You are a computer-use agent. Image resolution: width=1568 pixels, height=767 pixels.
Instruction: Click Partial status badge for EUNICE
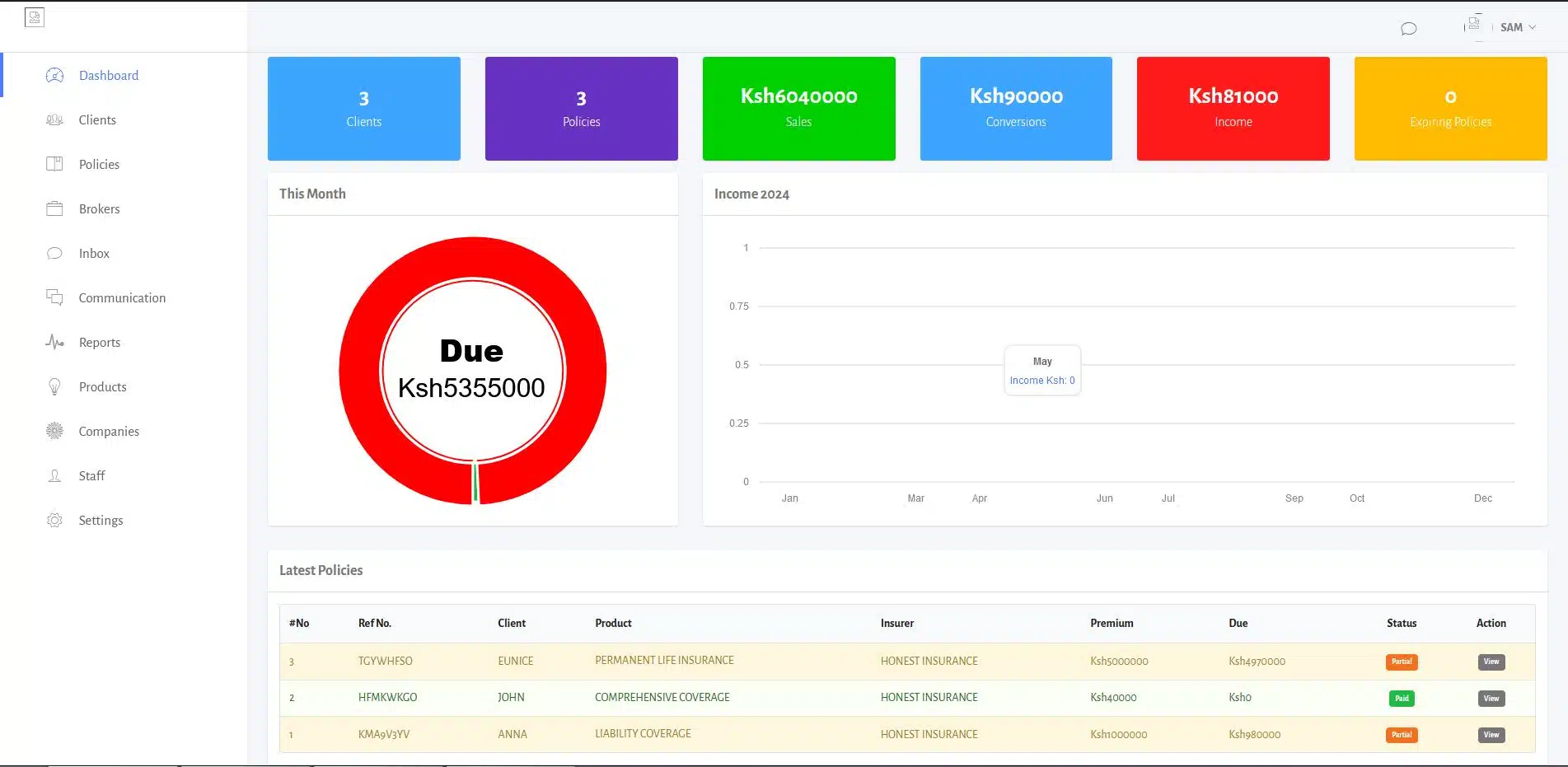coord(1402,662)
